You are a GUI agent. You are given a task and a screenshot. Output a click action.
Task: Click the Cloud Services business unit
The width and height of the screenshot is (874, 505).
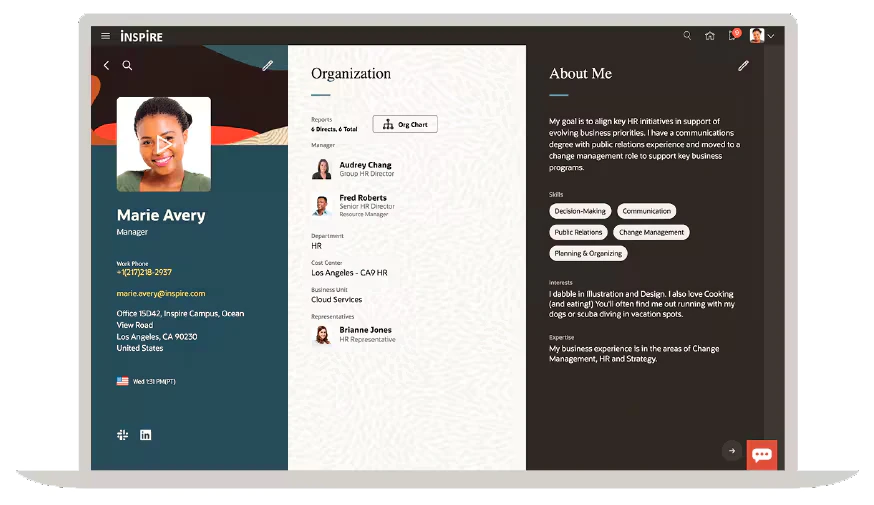337,299
